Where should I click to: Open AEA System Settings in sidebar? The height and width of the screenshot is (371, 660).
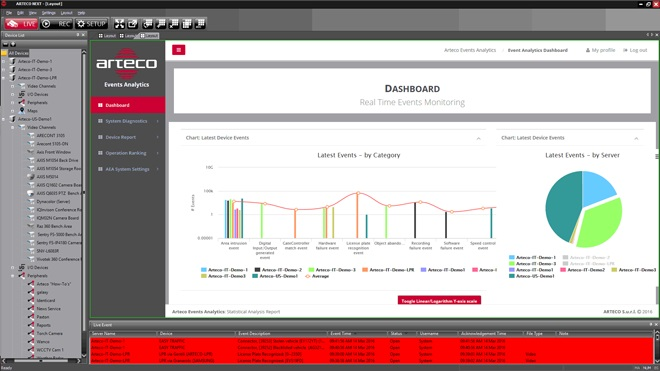point(128,169)
